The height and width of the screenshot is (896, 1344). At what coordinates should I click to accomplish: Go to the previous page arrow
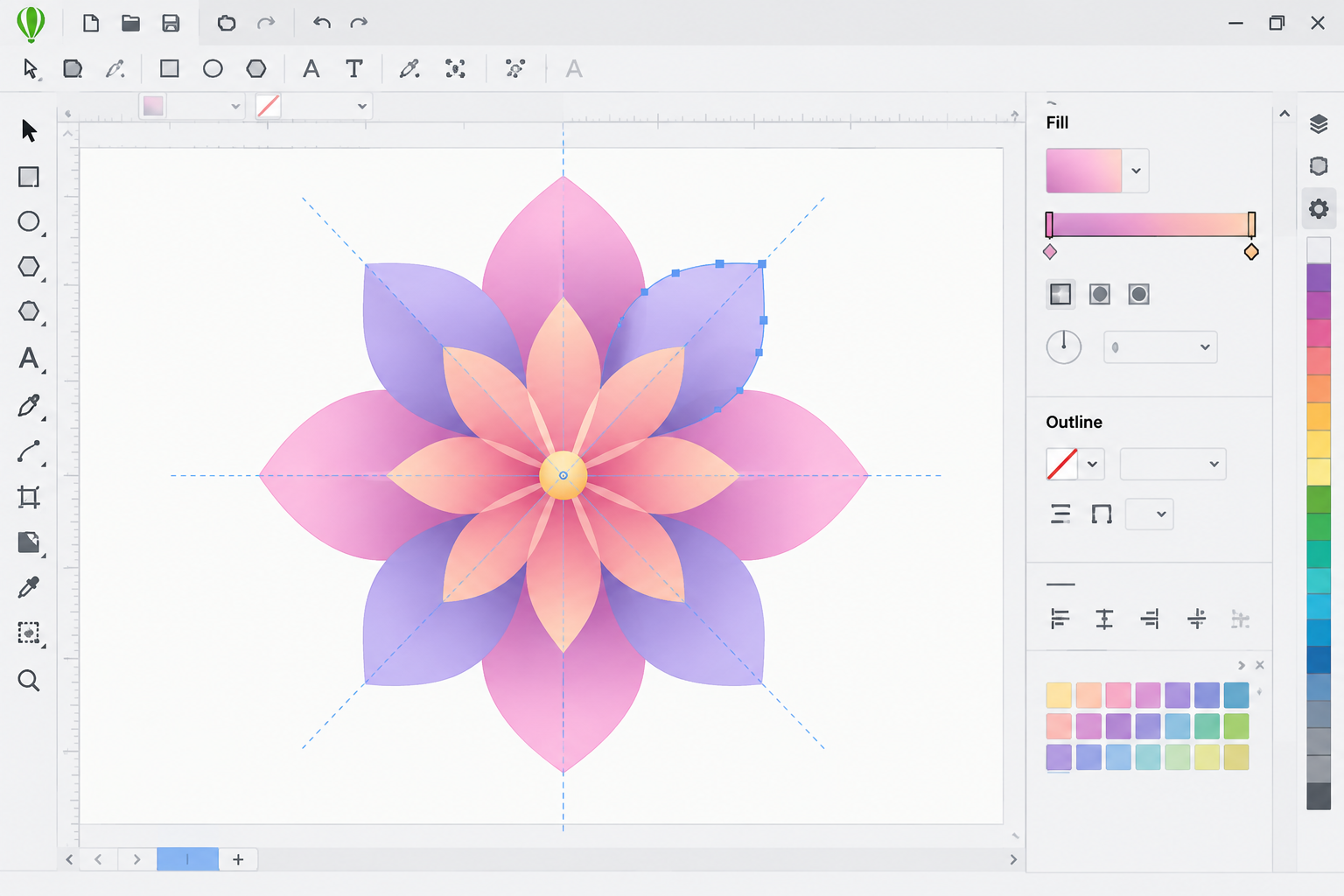[x=98, y=859]
